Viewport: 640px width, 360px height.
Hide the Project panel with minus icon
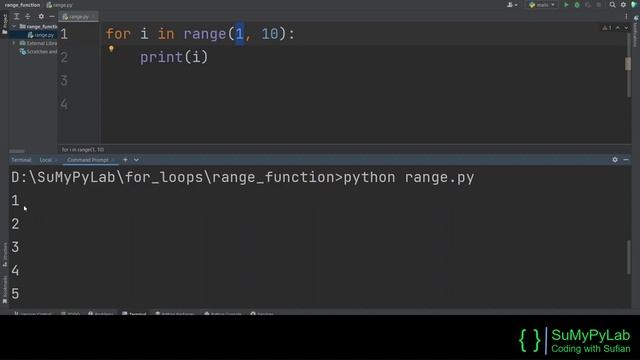[x=52, y=16]
